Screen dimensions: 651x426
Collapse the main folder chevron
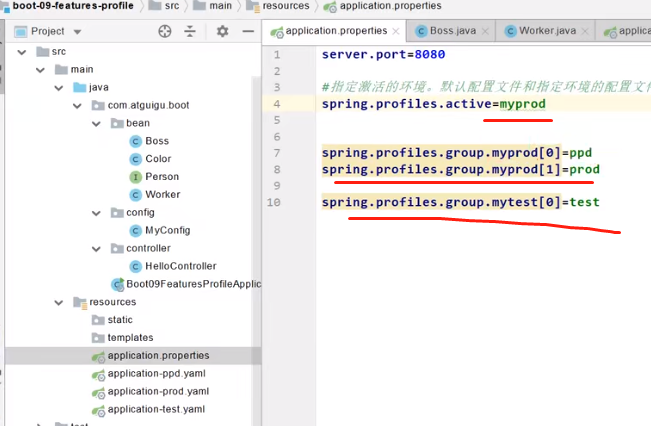(40, 70)
